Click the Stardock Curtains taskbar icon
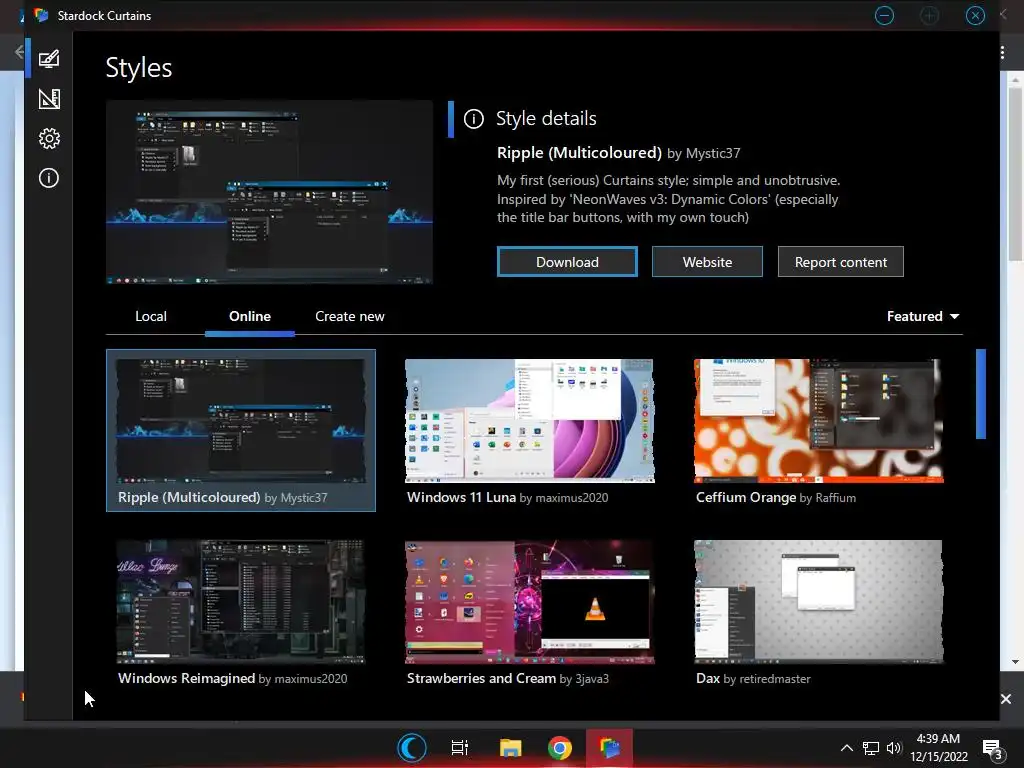This screenshot has height=768, width=1024. coord(609,748)
